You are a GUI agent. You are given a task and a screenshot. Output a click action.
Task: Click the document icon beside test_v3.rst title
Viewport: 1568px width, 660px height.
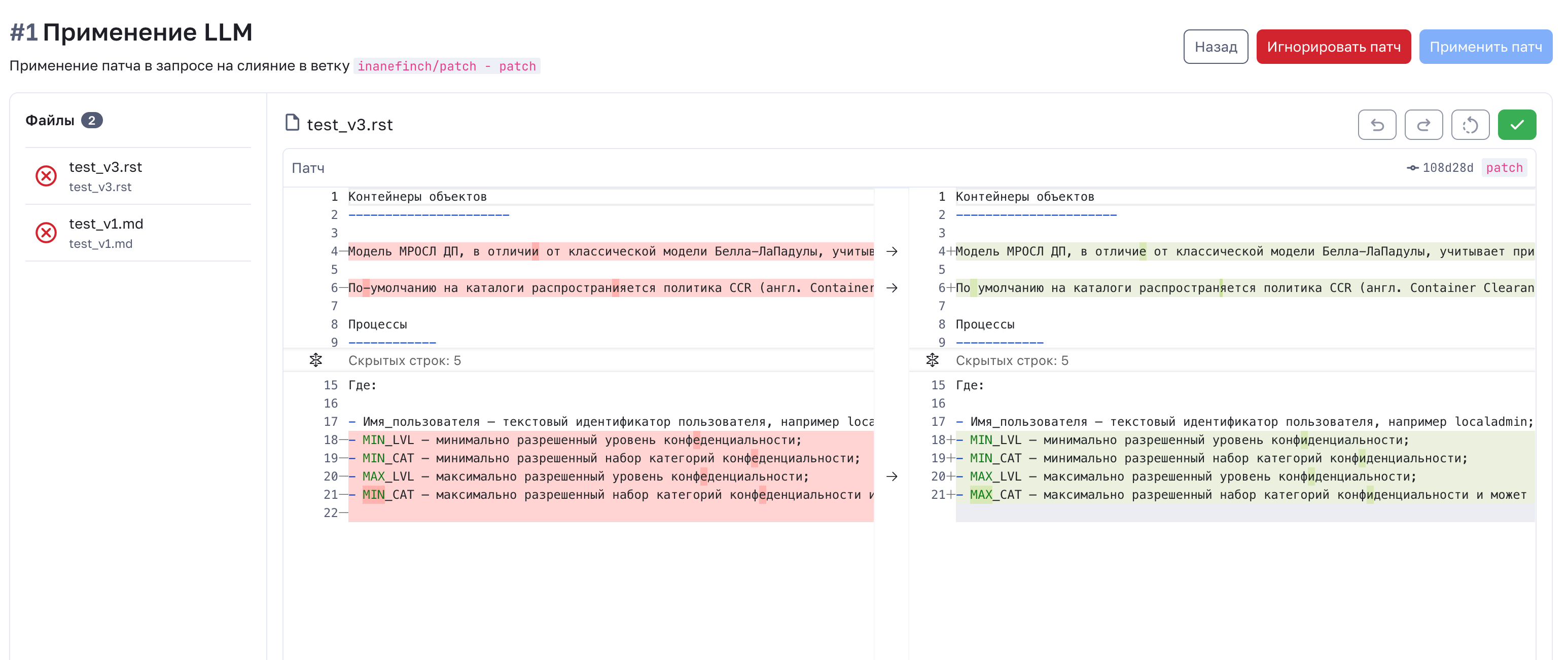[292, 123]
